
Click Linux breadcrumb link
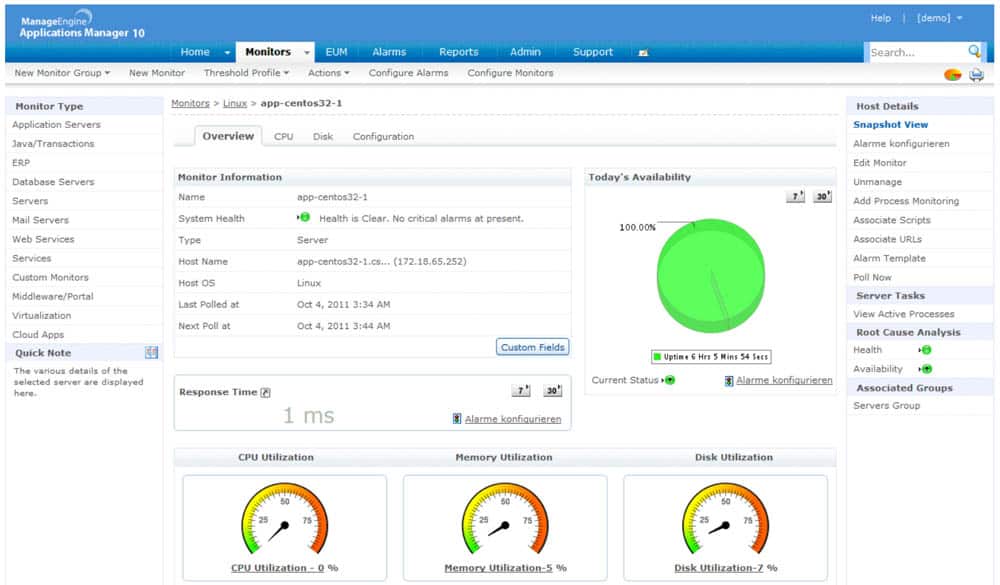235,103
